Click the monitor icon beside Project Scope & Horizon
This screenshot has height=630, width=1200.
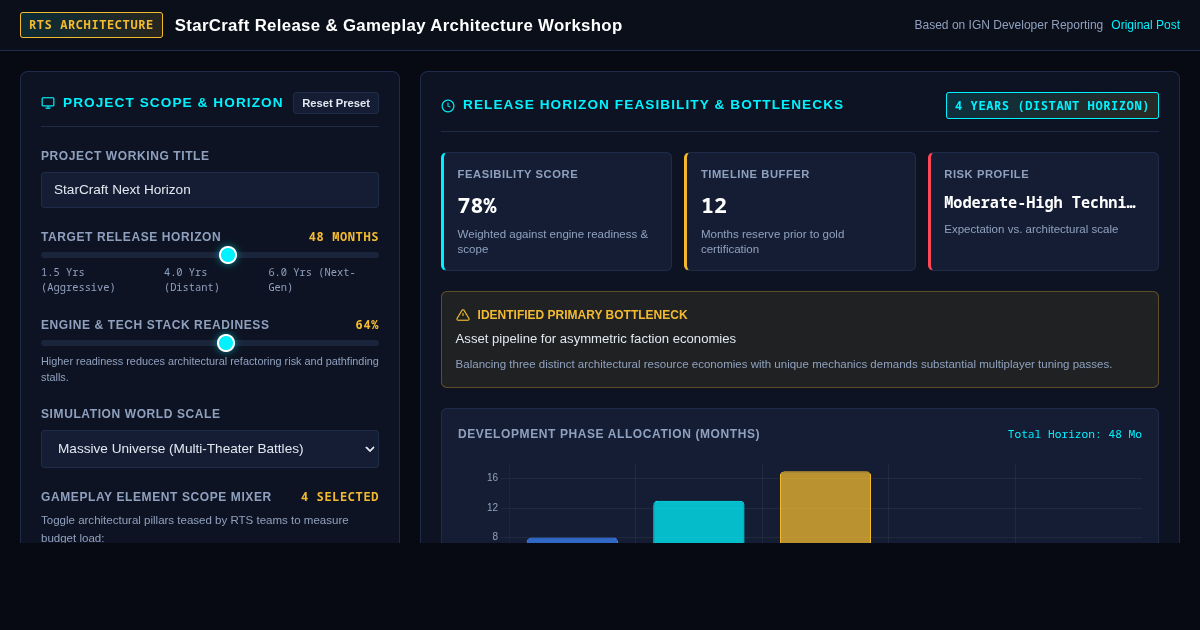(48, 102)
